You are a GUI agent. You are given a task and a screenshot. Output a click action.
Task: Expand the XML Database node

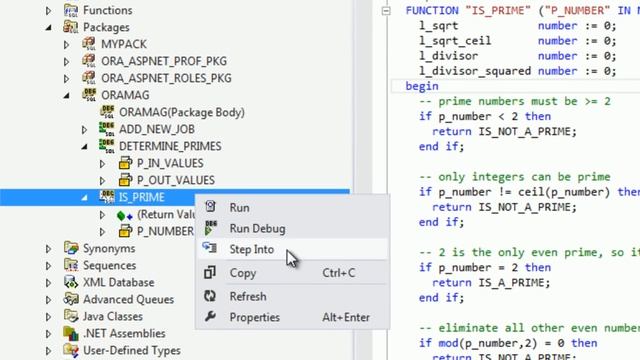point(48,283)
